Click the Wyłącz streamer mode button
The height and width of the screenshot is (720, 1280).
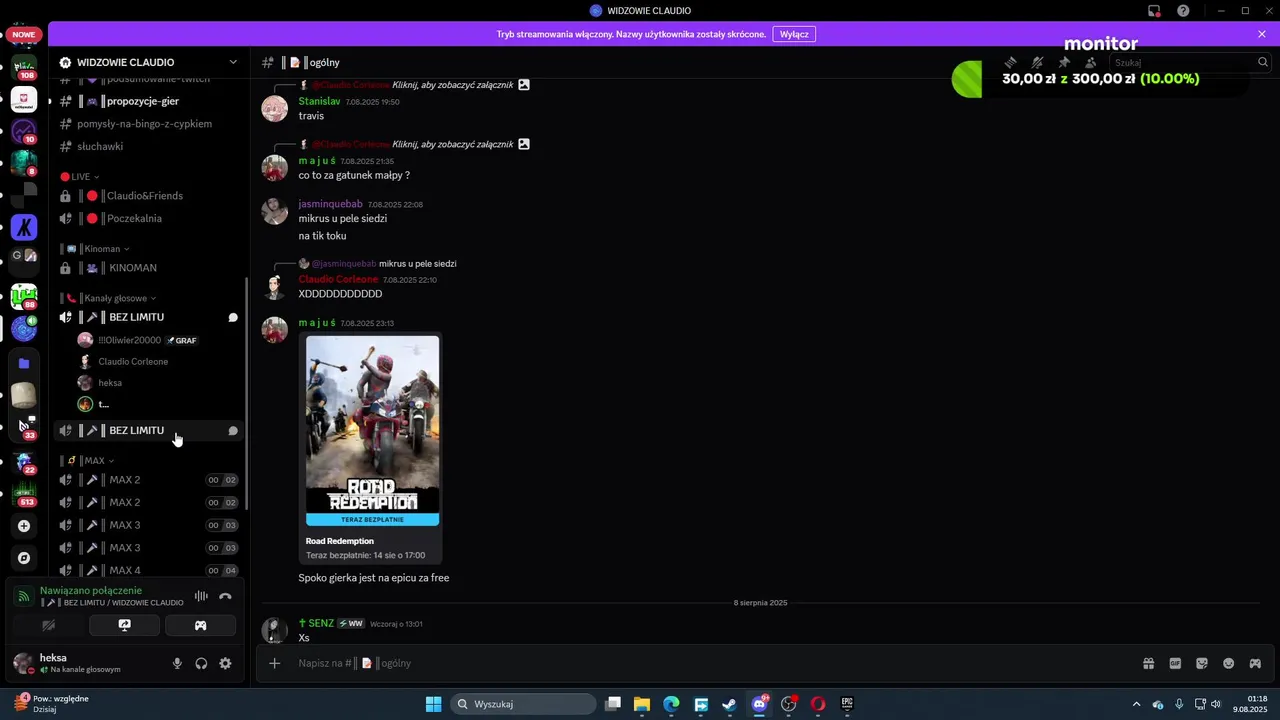[794, 34]
